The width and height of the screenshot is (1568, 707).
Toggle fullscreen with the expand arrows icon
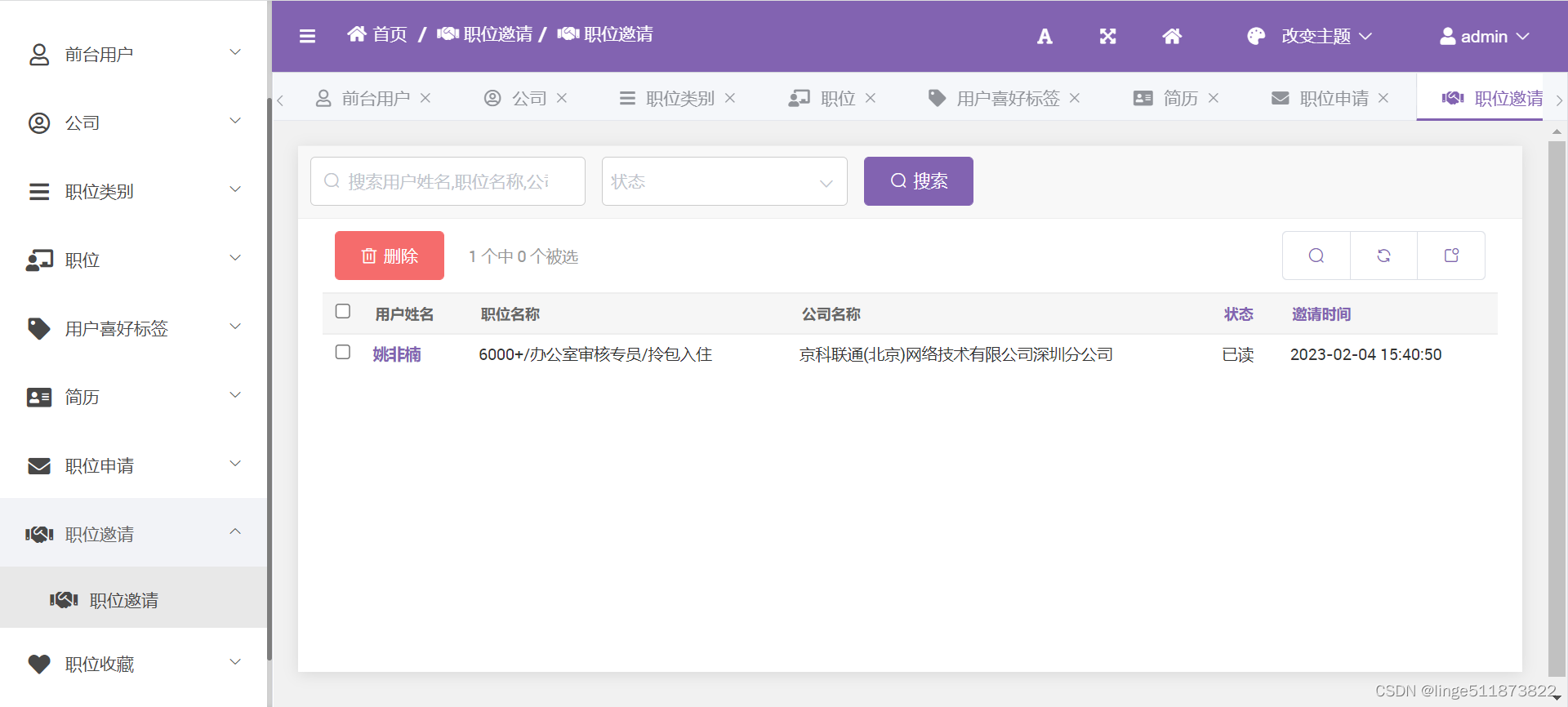[x=1107, y=36]
